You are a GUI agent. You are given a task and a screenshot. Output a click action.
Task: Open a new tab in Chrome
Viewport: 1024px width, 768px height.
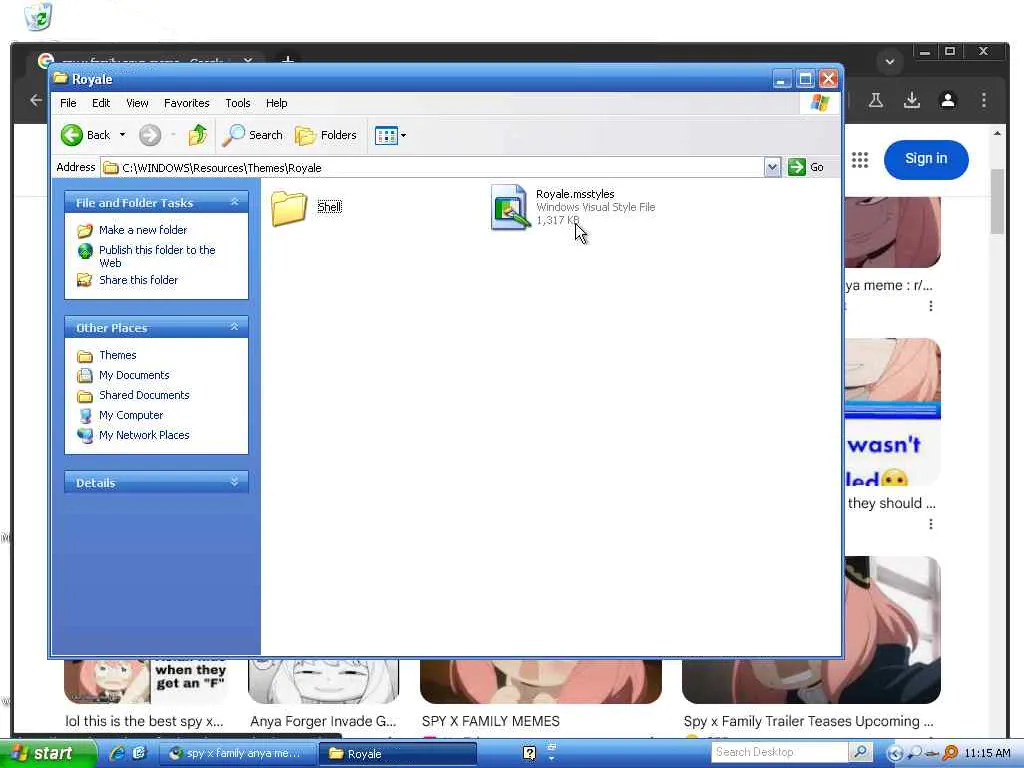click(x=288, y=61)
